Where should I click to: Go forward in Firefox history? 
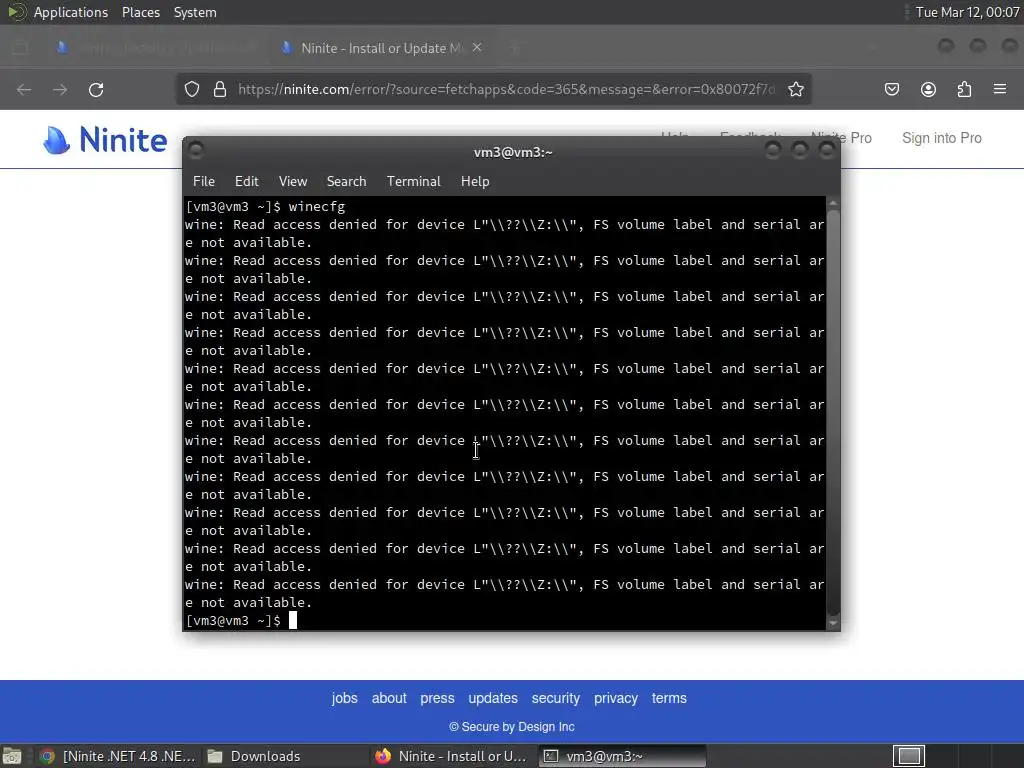pyautogui.click(x=60, y=89)
